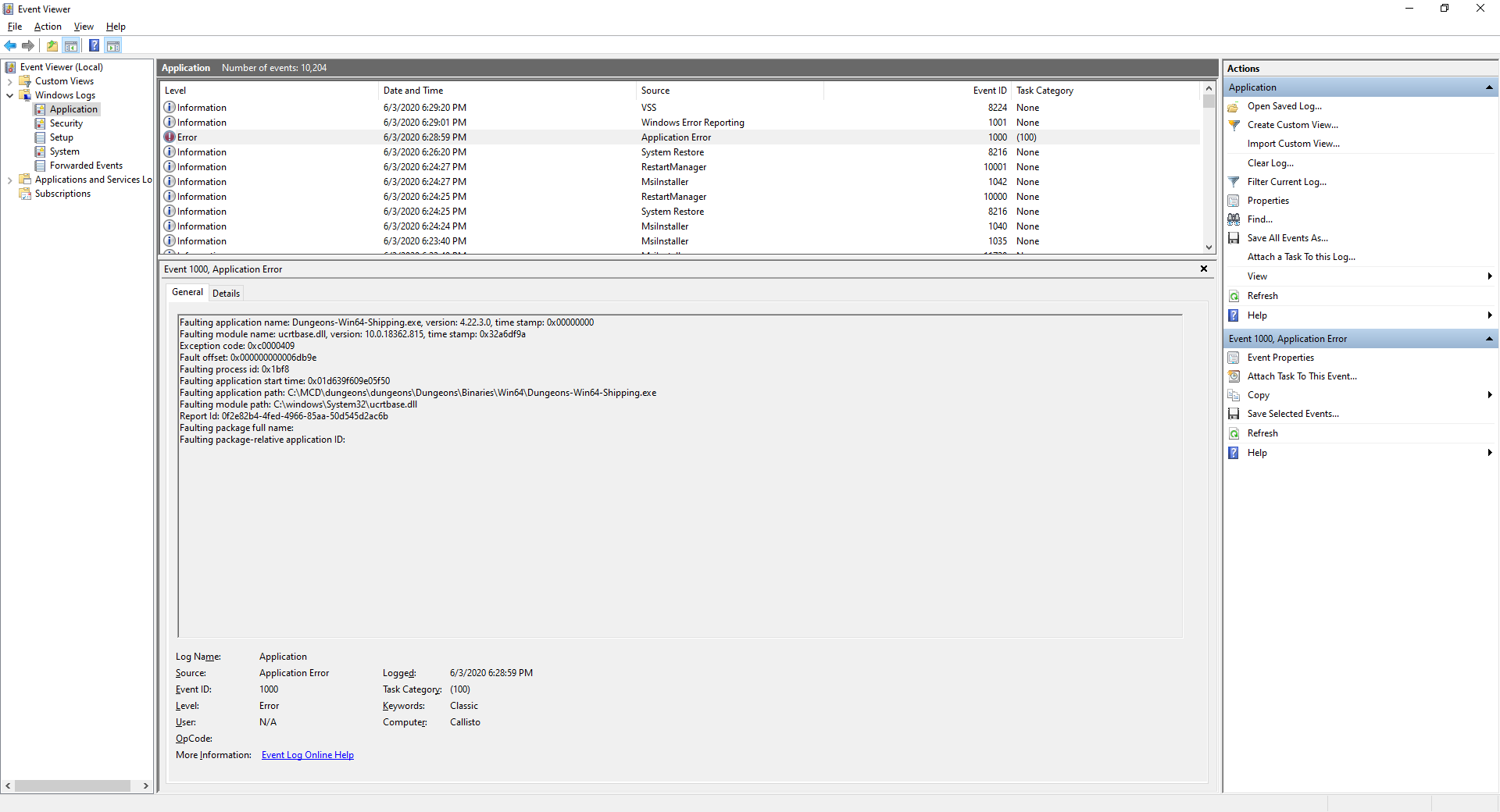Open the Event Log Online Help link

point(308,755)
